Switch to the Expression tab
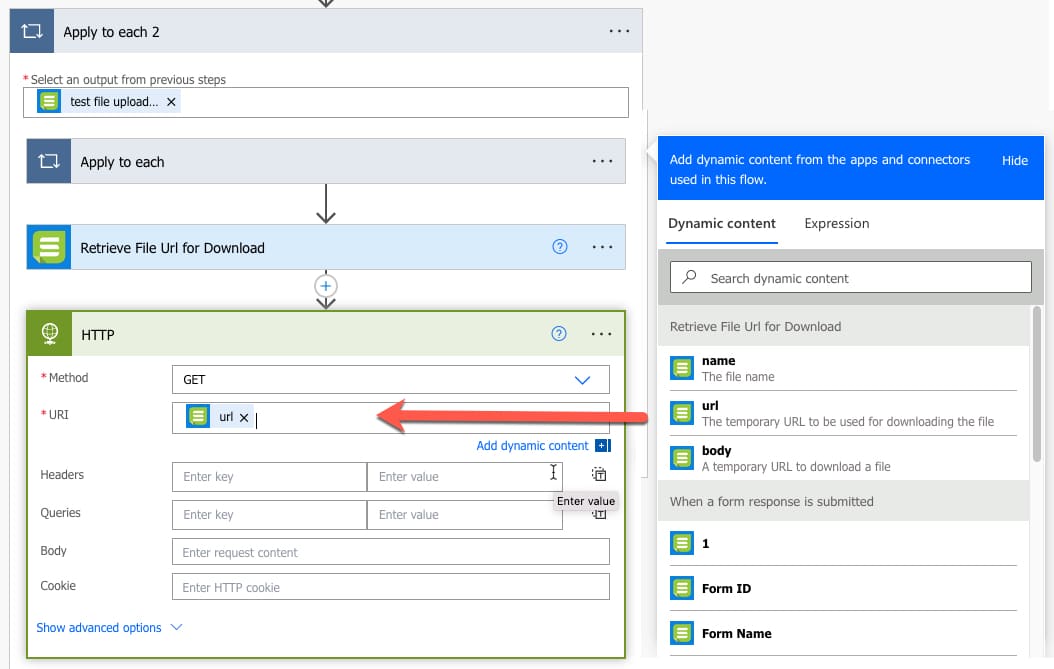Screen dimensions: 1054x669 (836, 224)
